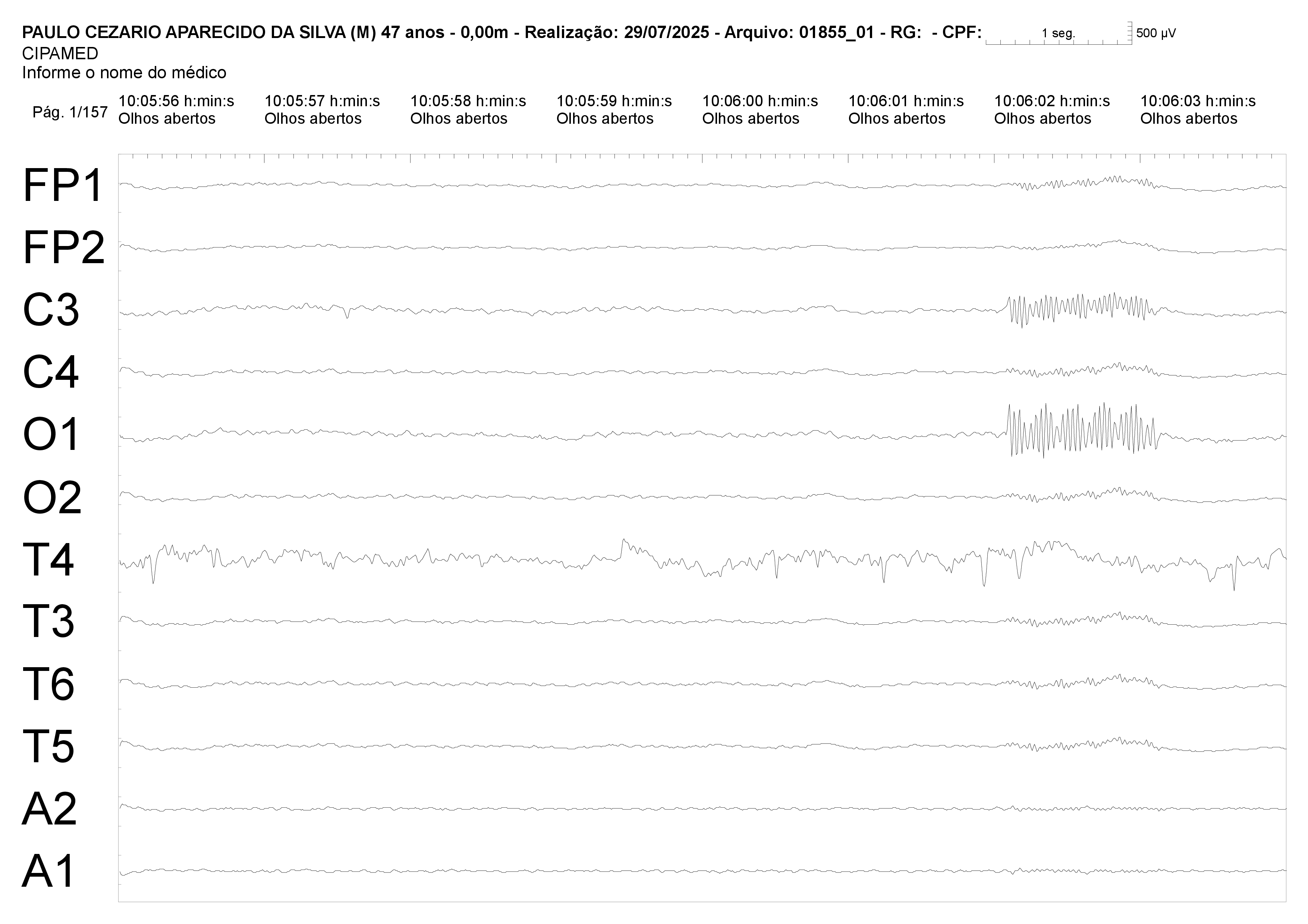Click the 10:05:59 timestamp
This screenshot has width=1308, height=924.
point(614,101)
